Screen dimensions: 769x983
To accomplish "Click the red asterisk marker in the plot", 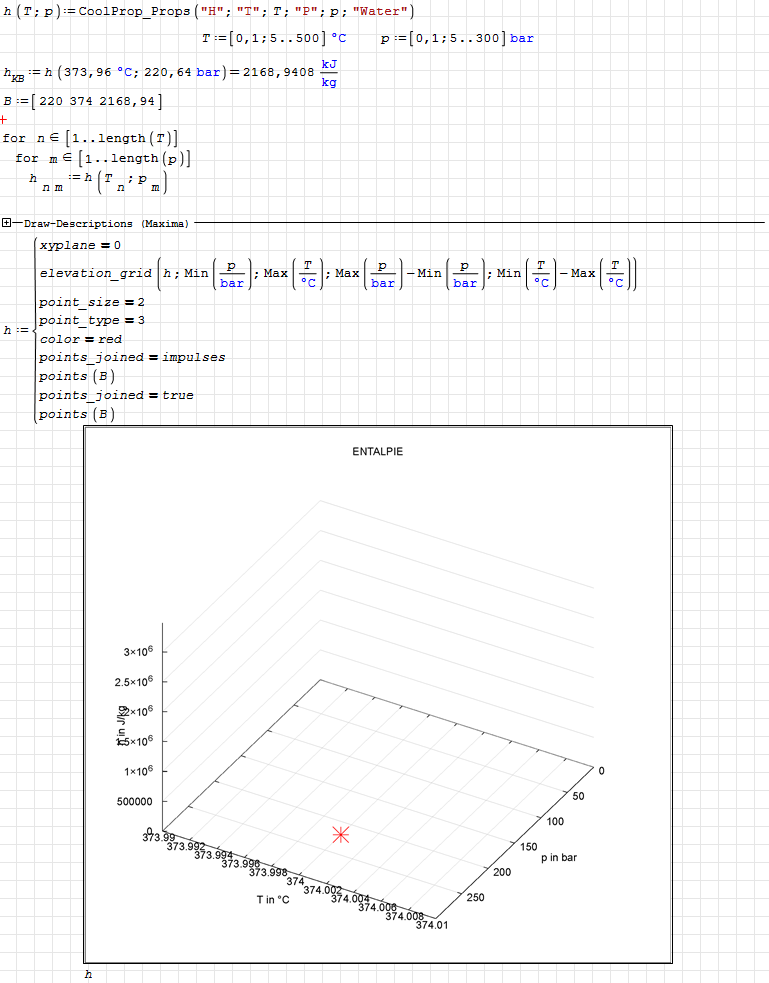I will [x=341, y=835].
